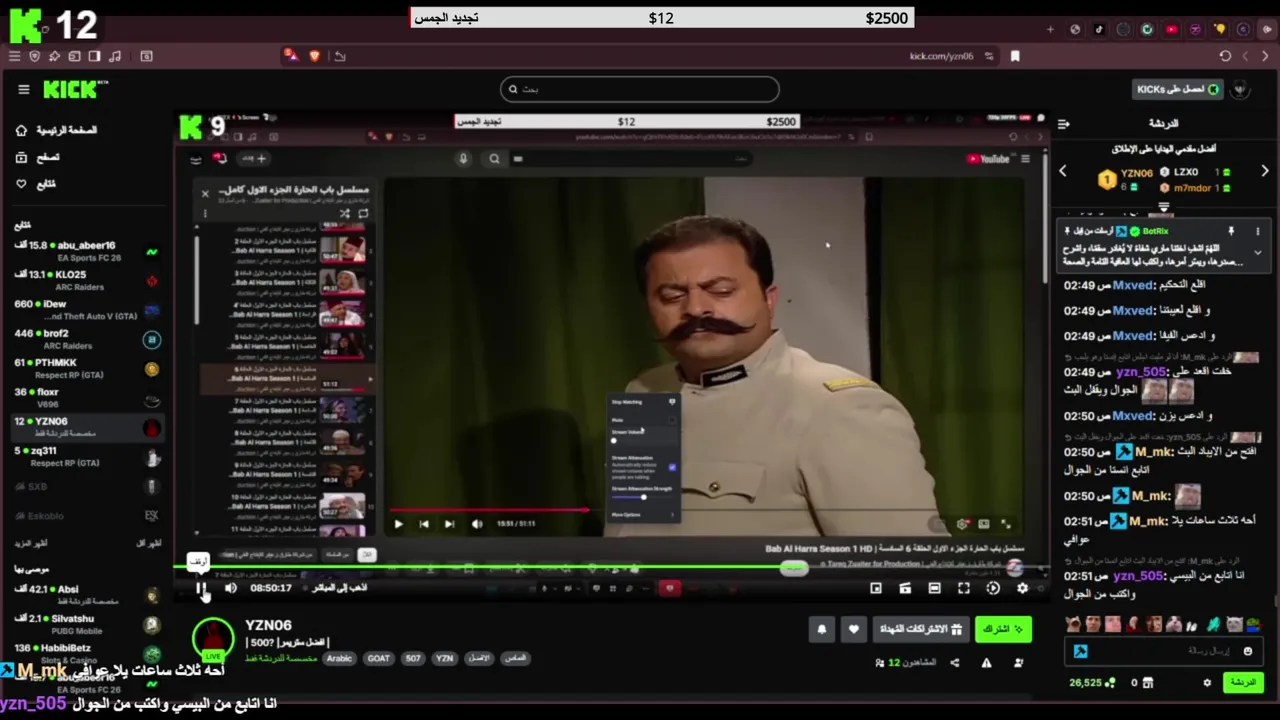Image resolution: width=1280 pixels, height=720 pixels.
Task: Open floxr channel in sidebar
Action: pos(87,398)
